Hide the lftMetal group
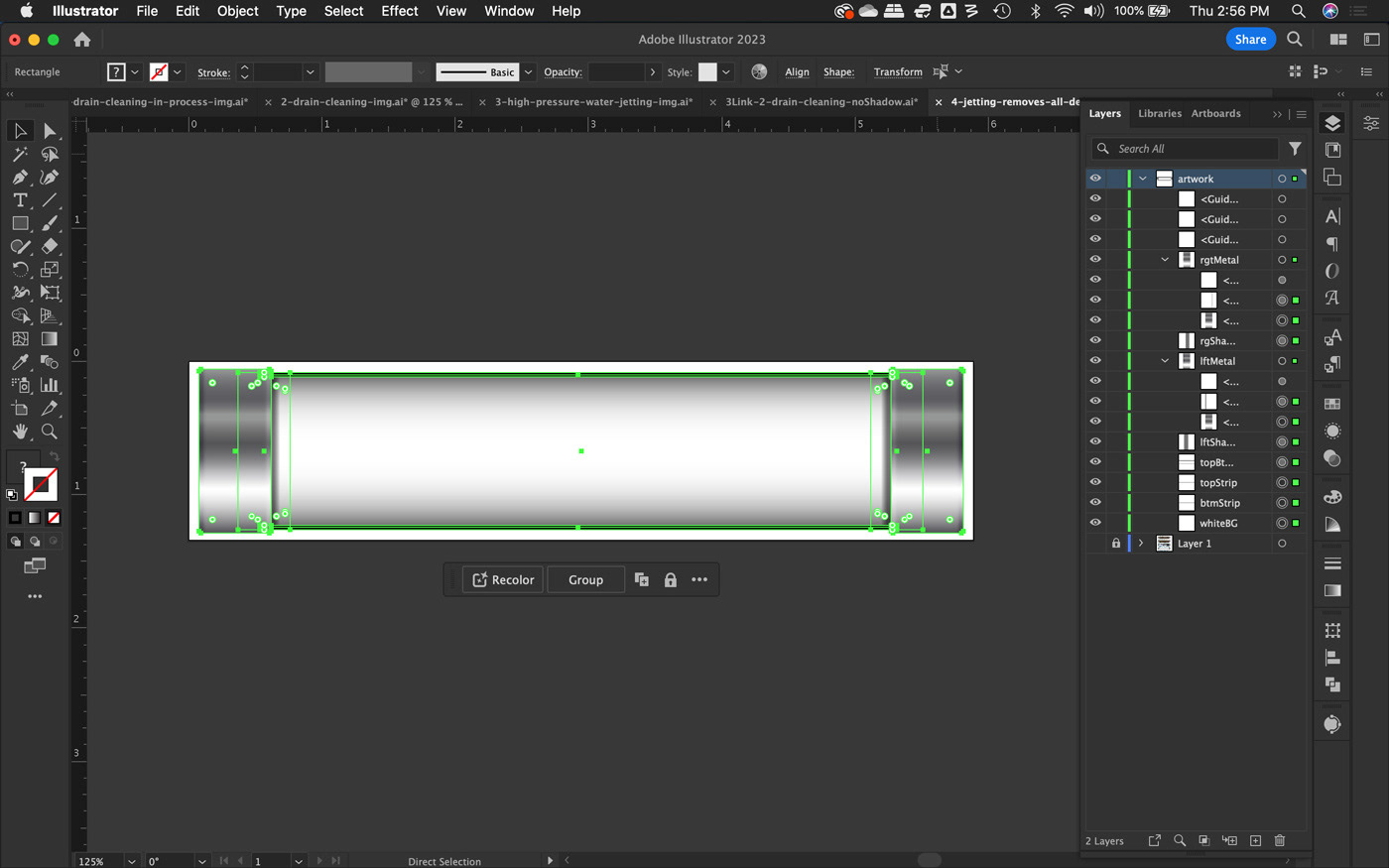The image size is (1389, 868). point(1095,361)
